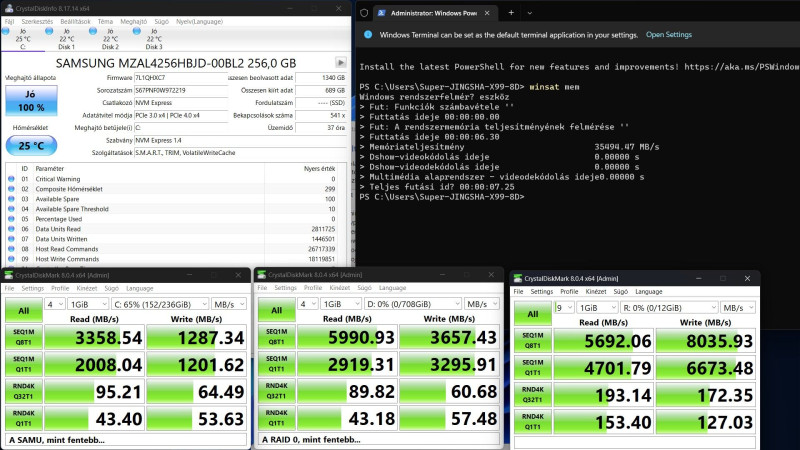
Task: Click the Data Units Read status dot
Action: [11, 229]
